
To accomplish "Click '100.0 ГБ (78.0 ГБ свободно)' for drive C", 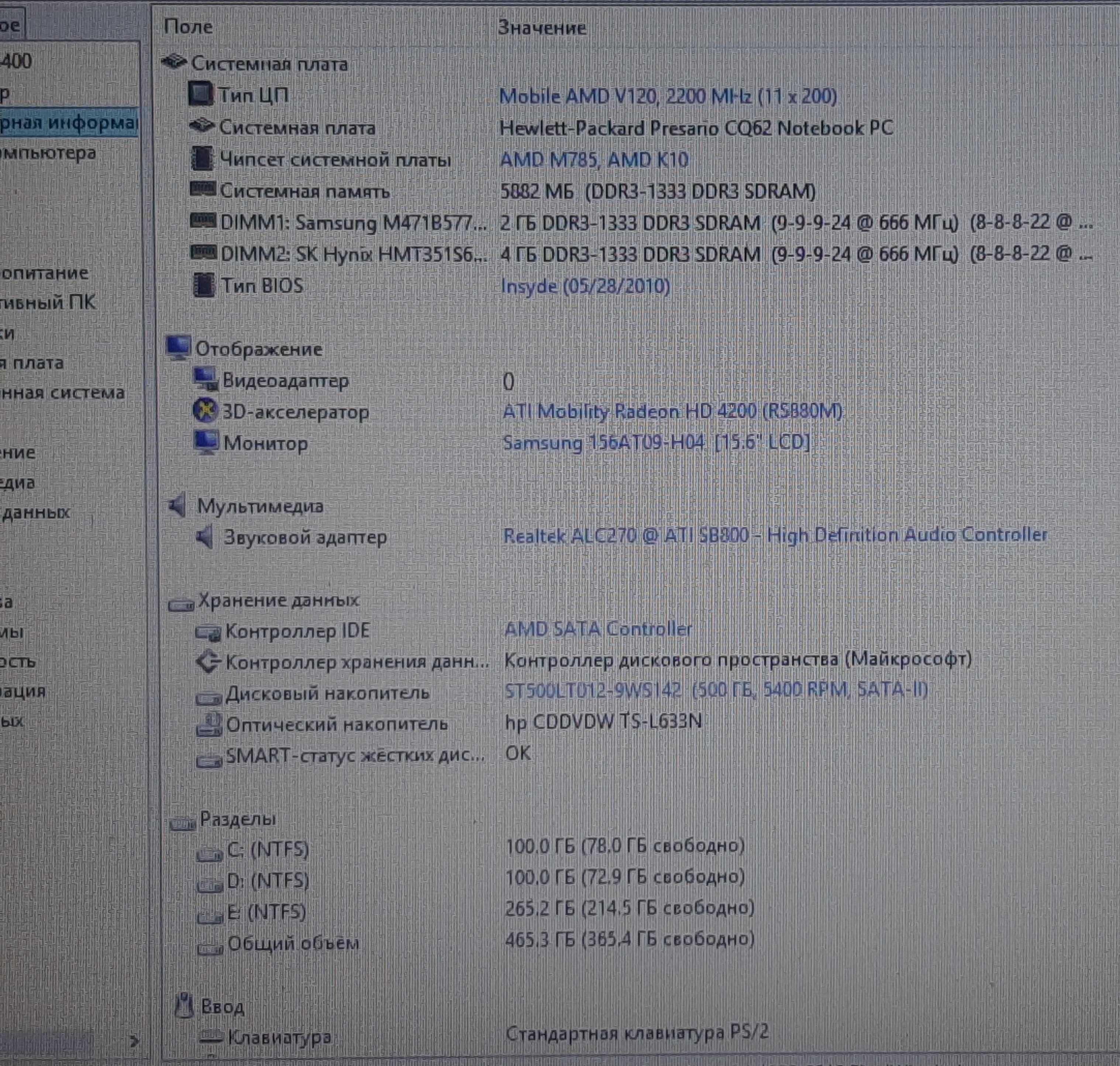I will pyautogui.click(x=625, y=846).
